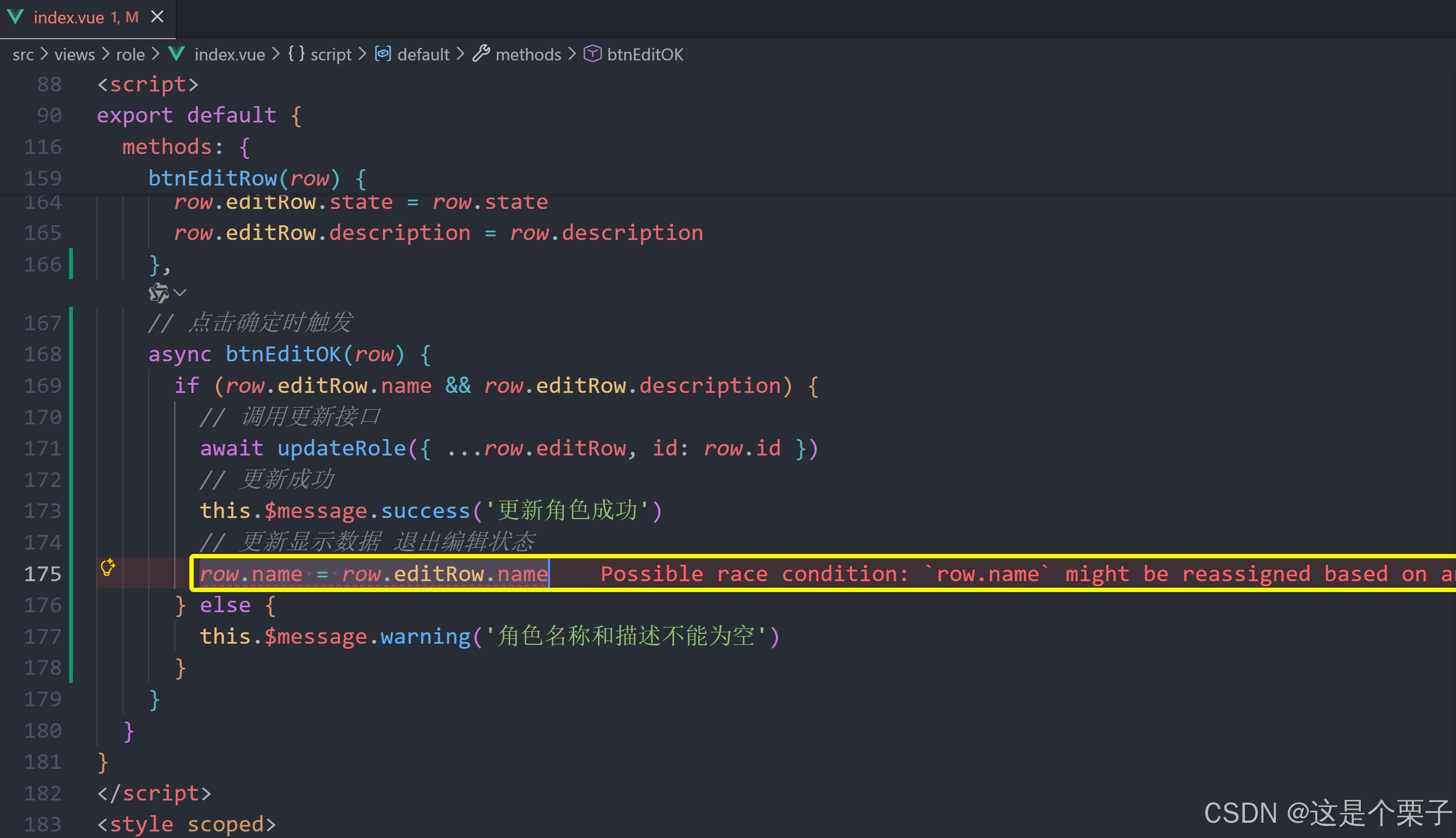Image resolution: width=1456 pixels, height=838 pixels.
Task: Click the AI assistant icon above line 167
Action: tap(158, 293)
